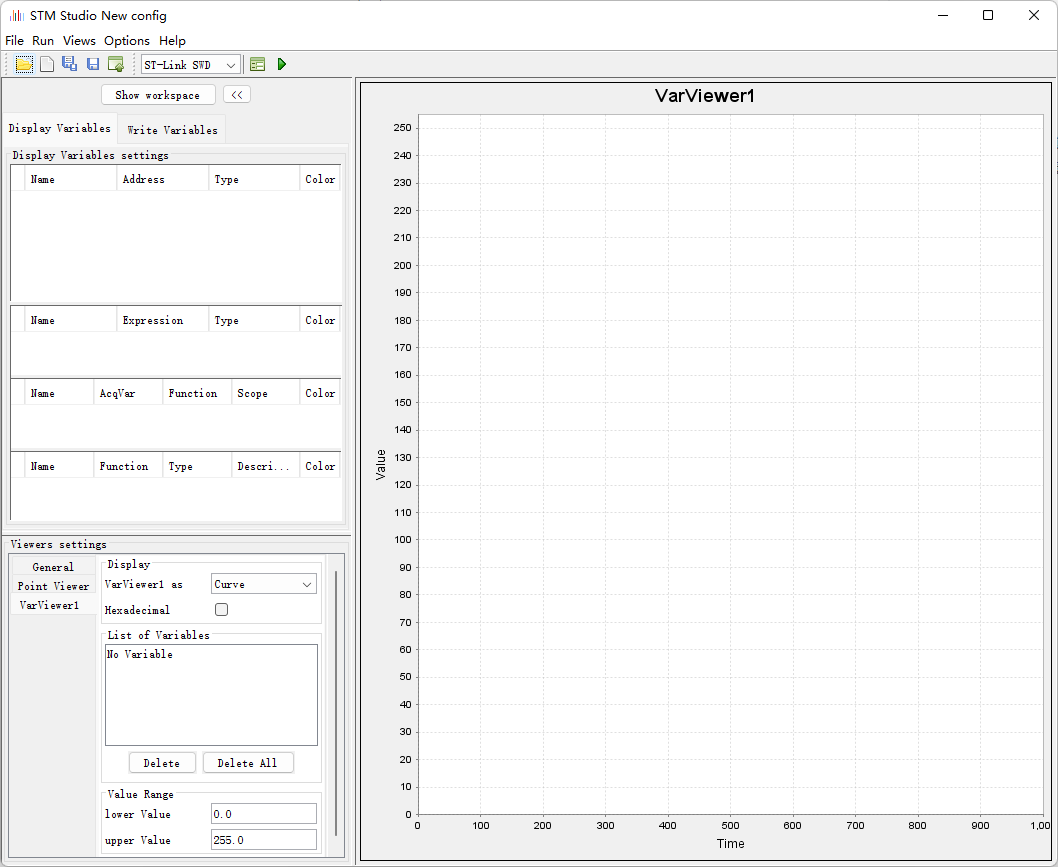
Task: Click the Delete All button
Action: (x=248, y=763)
